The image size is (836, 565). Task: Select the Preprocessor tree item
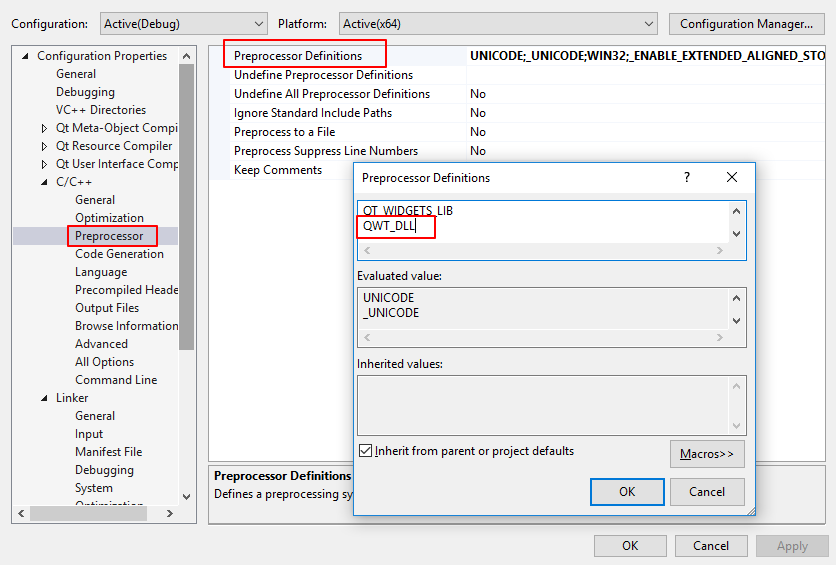click(109, 236)
